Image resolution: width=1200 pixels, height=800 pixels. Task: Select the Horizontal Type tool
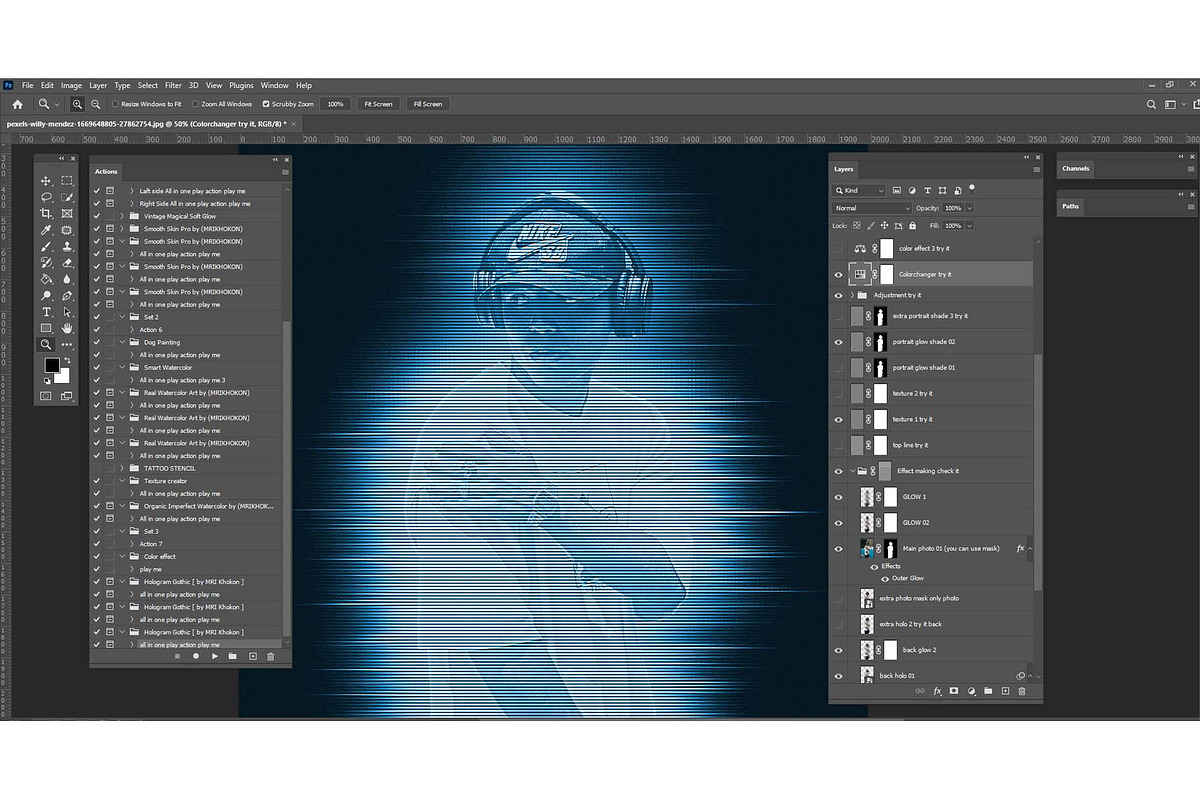[x=46, y=312]
